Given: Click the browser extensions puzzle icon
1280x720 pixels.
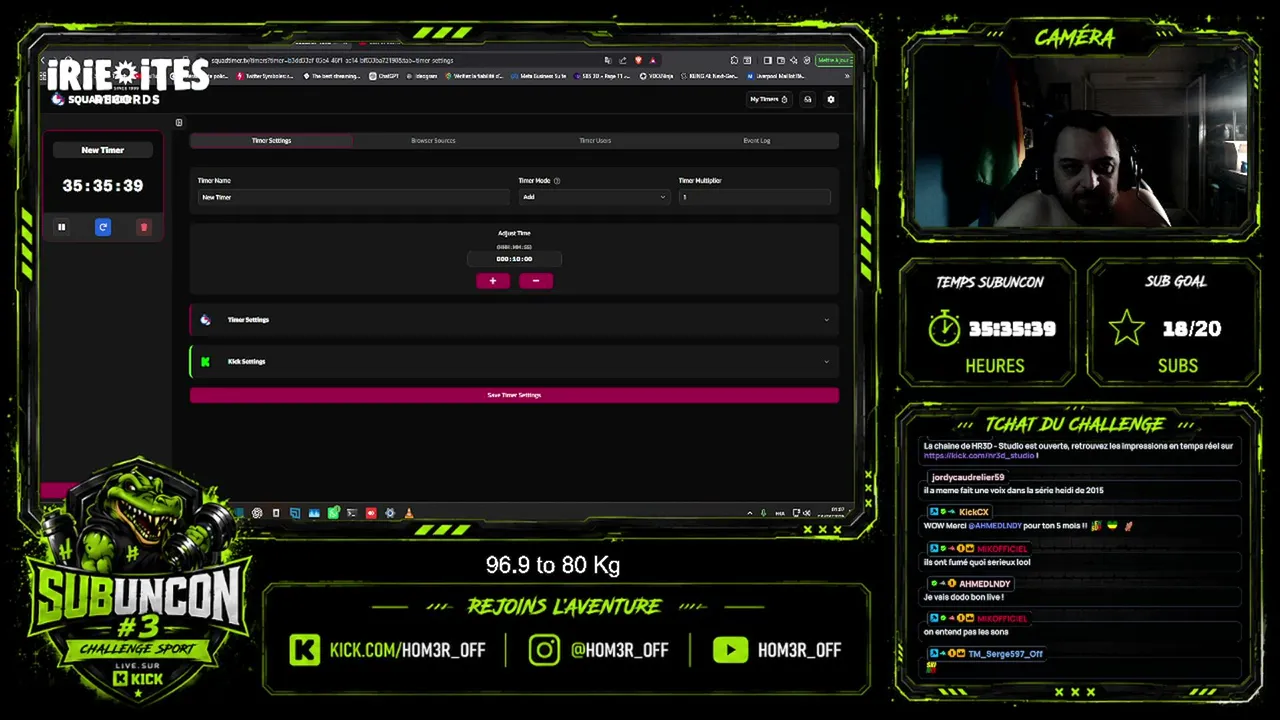Looking at the screenshot, I should pos(734,60).
